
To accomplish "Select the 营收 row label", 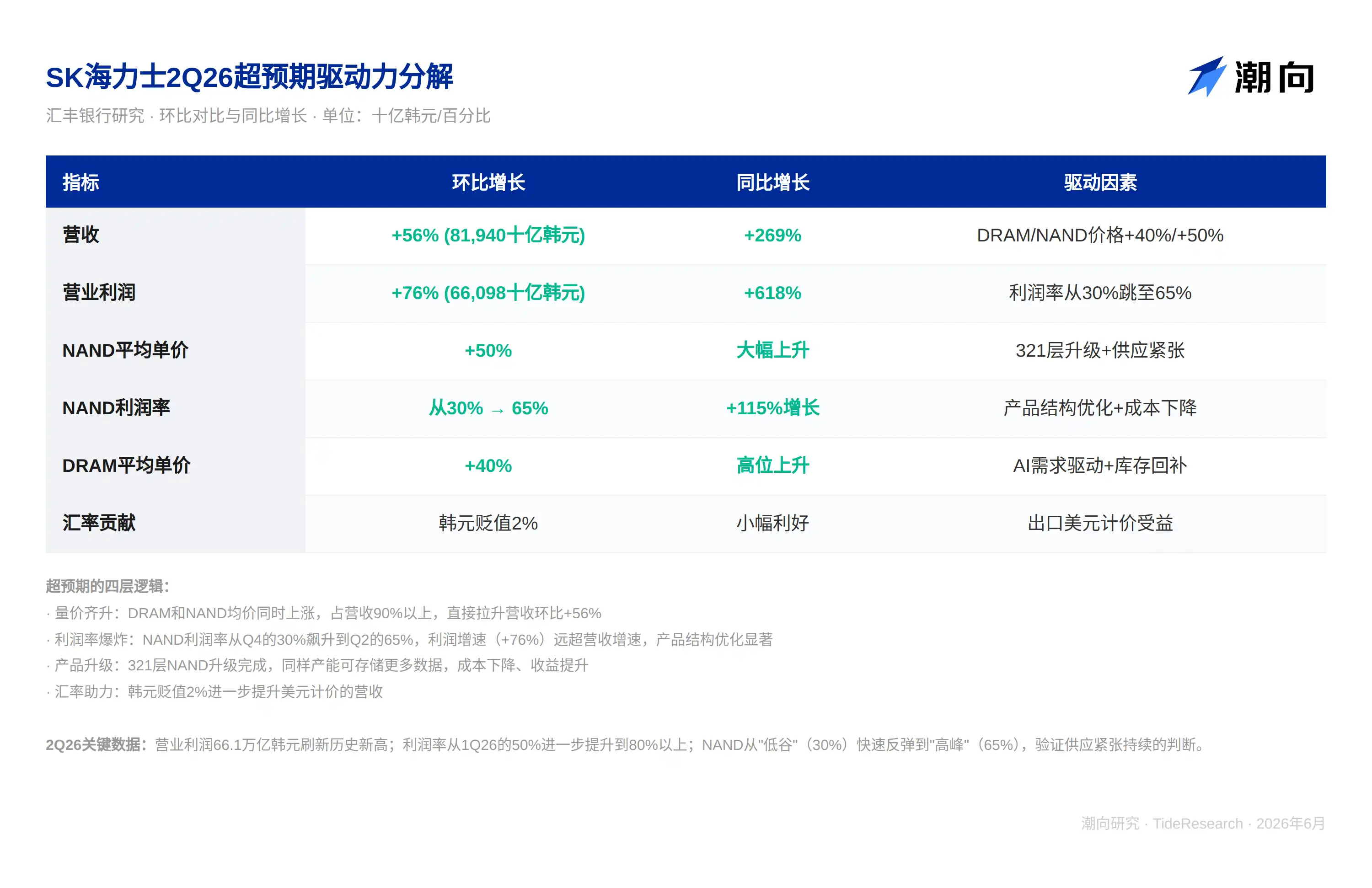I will [80, 235].
